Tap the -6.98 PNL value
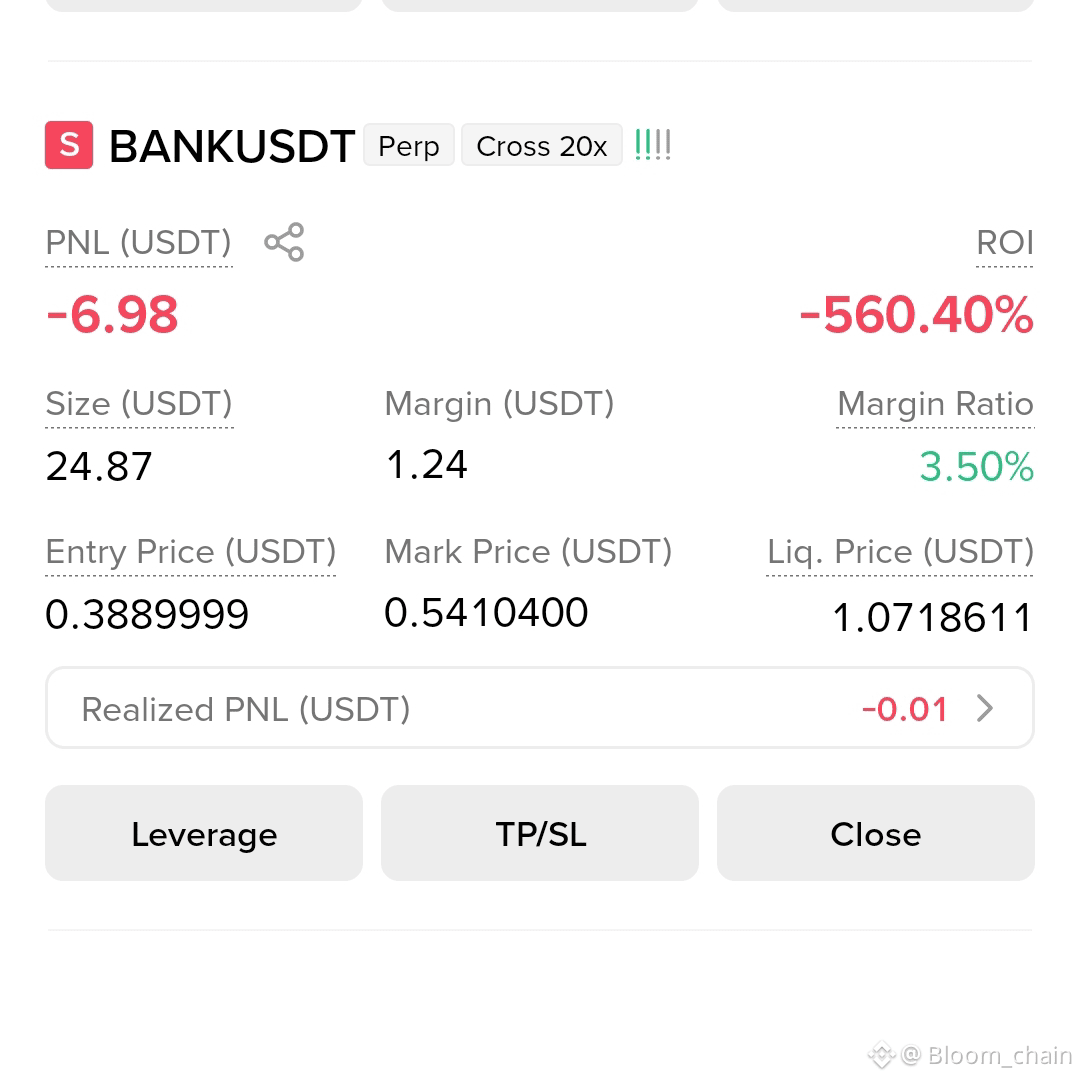Viewport: 1080px width, 1080px height. [x=112, y=315]
